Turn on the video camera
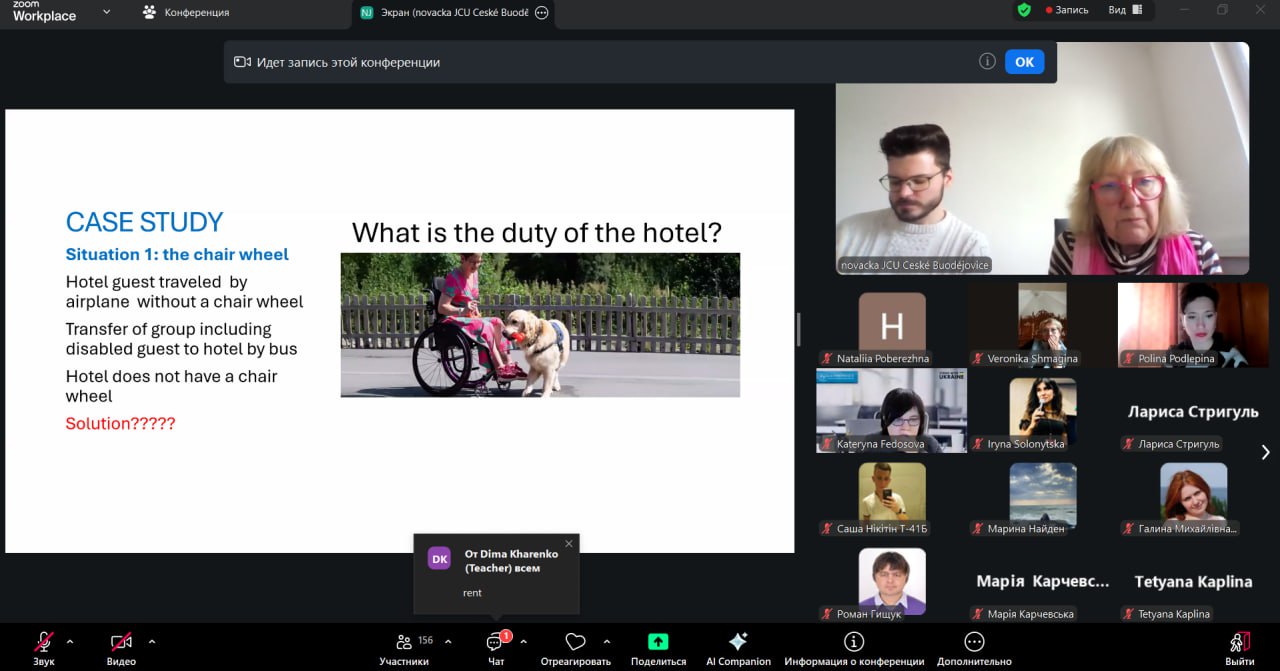 121,643
